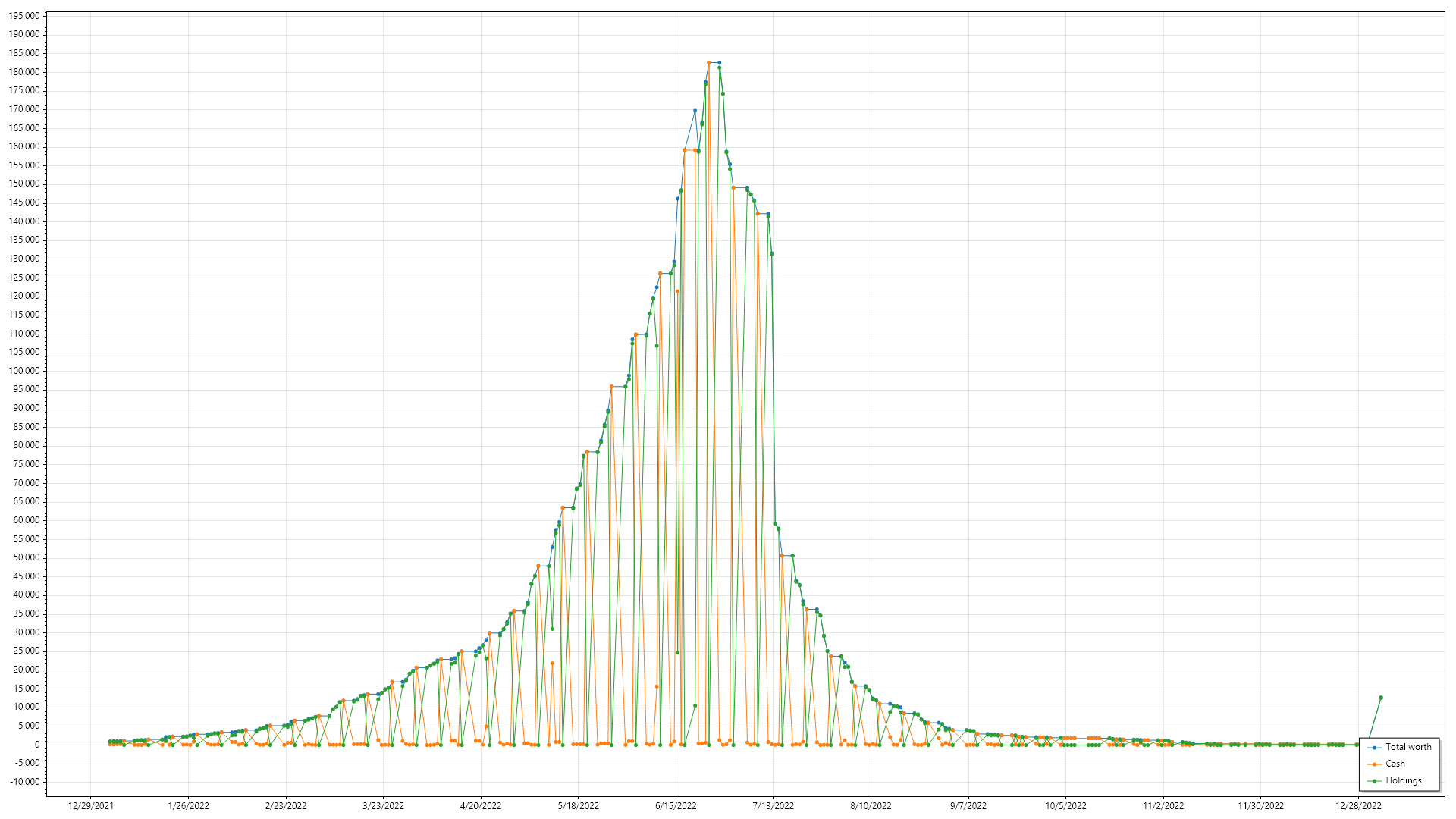1456x819 pixels.
Task: Click the y-axis label 125,000
Action: pyautogui.click(x=24, y=278)
